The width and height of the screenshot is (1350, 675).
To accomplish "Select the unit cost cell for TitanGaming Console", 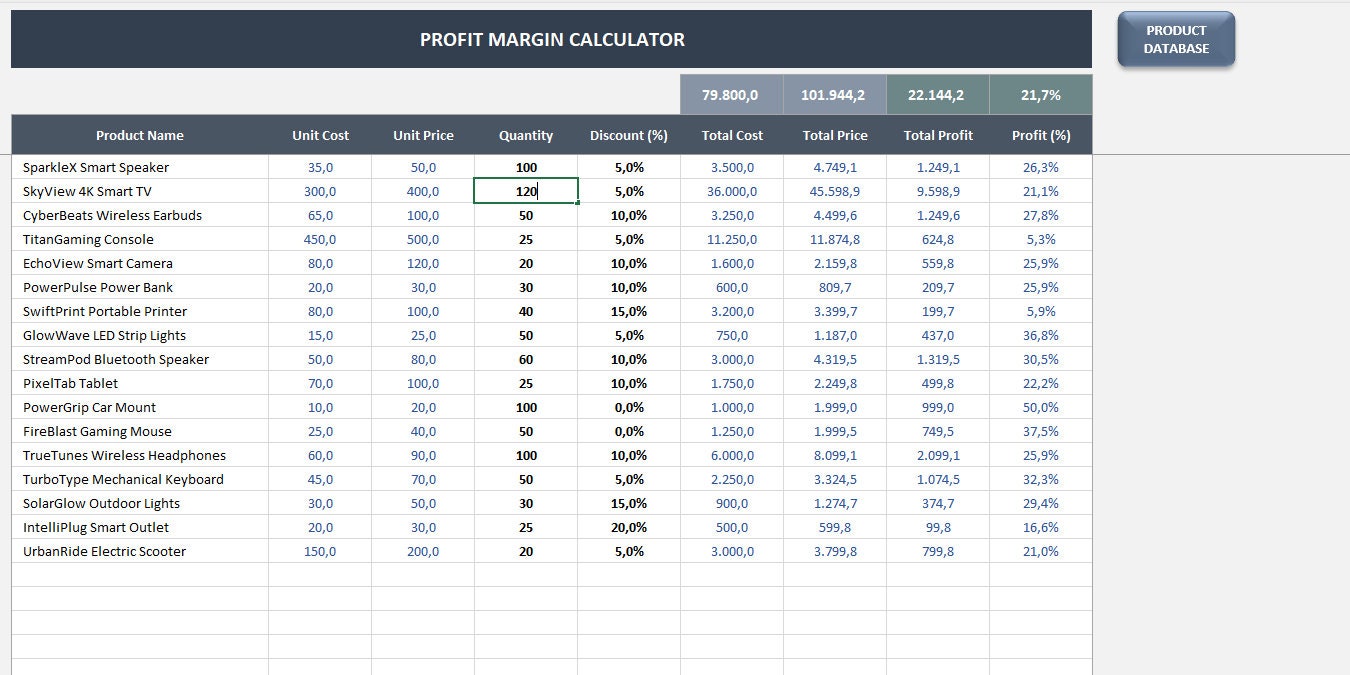I will 320,239.
